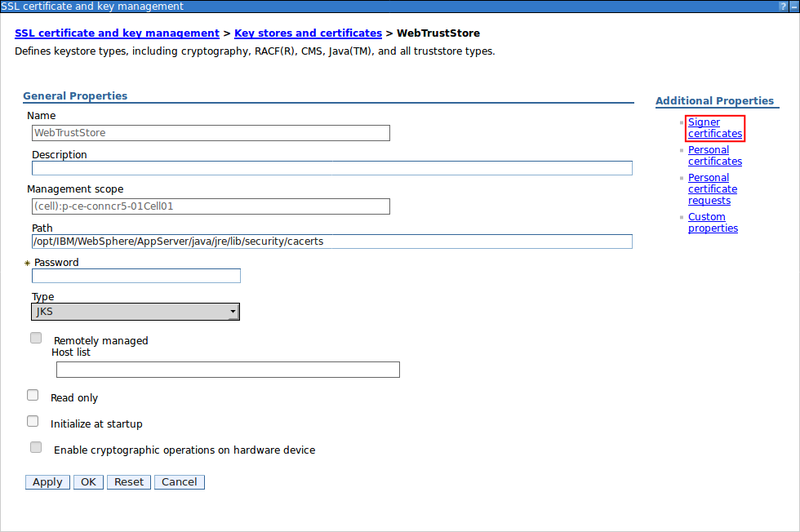
Task: Focus the Name field containing WebTrustStore
Action: point(211,133)
